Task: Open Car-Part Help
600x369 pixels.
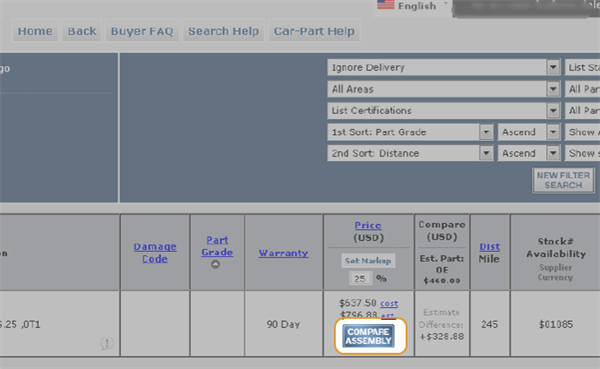Action: 314,31
